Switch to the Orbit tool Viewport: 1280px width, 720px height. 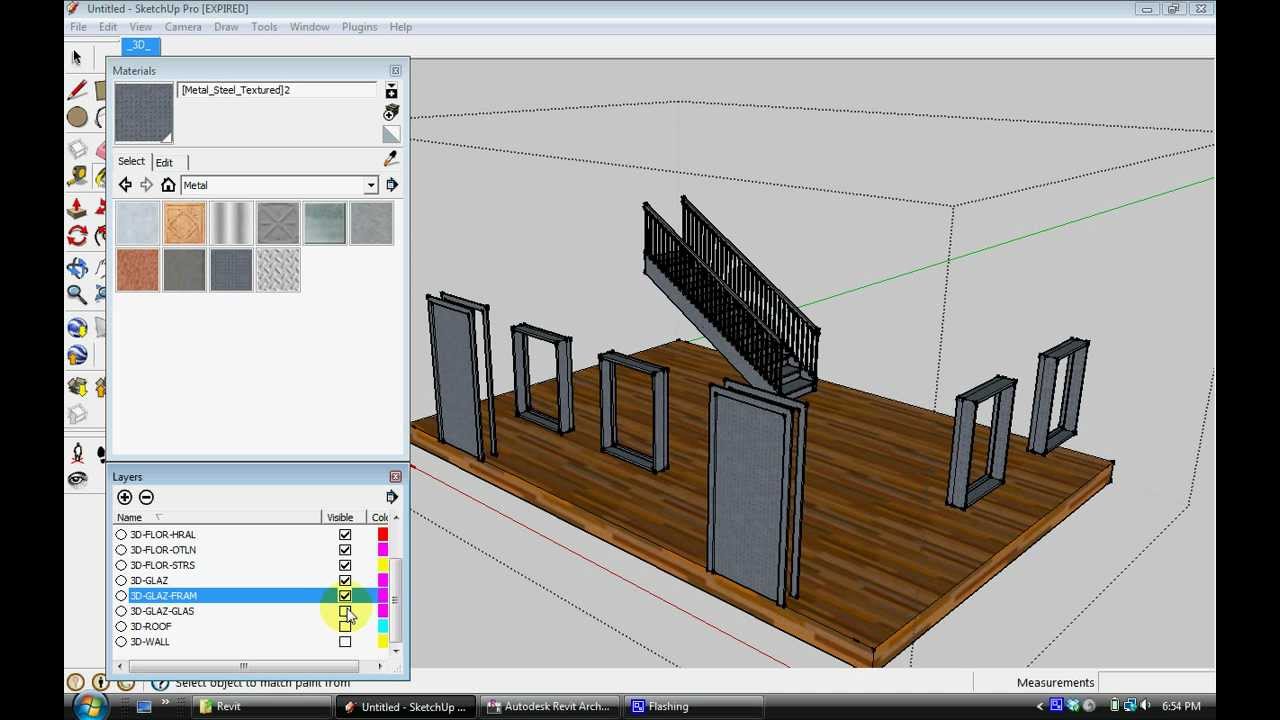pos(77,267)
